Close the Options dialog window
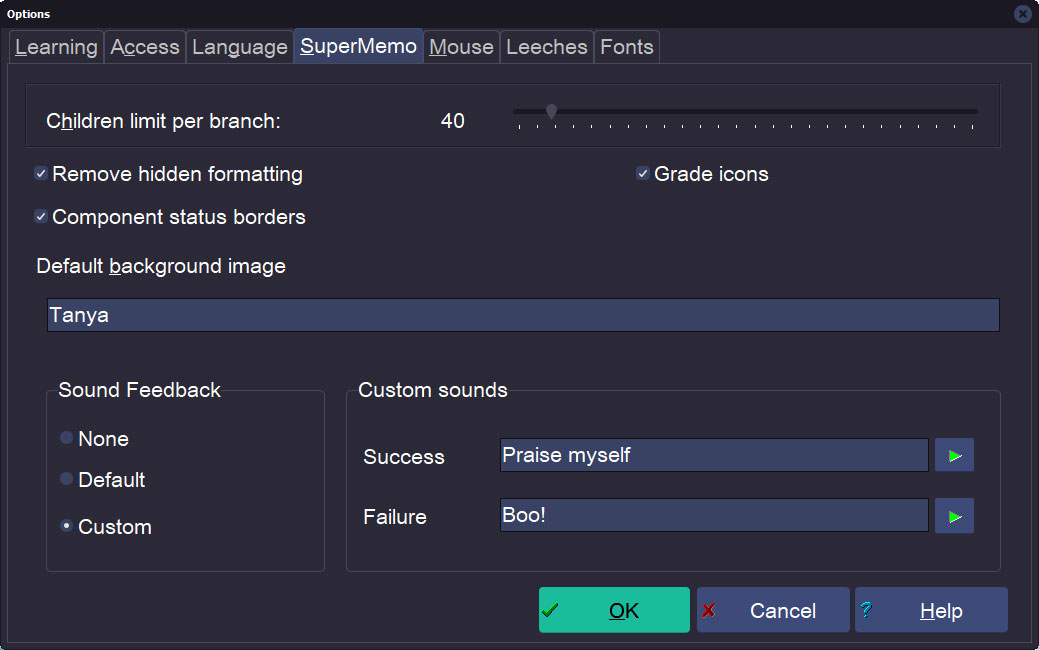1039x650 pixels. point(1022,14)
